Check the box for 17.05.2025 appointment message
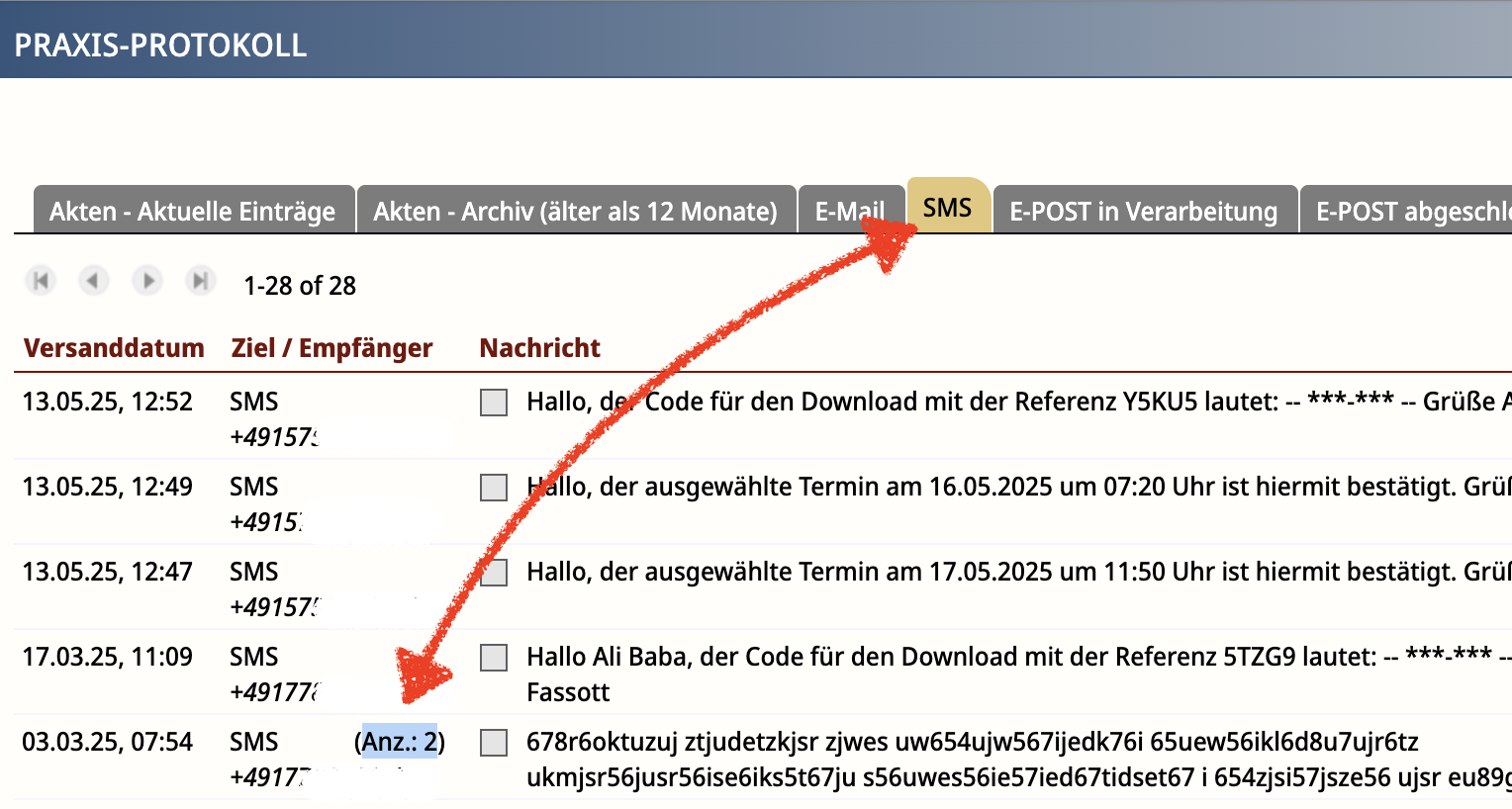Screen dimensions: 1512x809 tap(494, 573)
